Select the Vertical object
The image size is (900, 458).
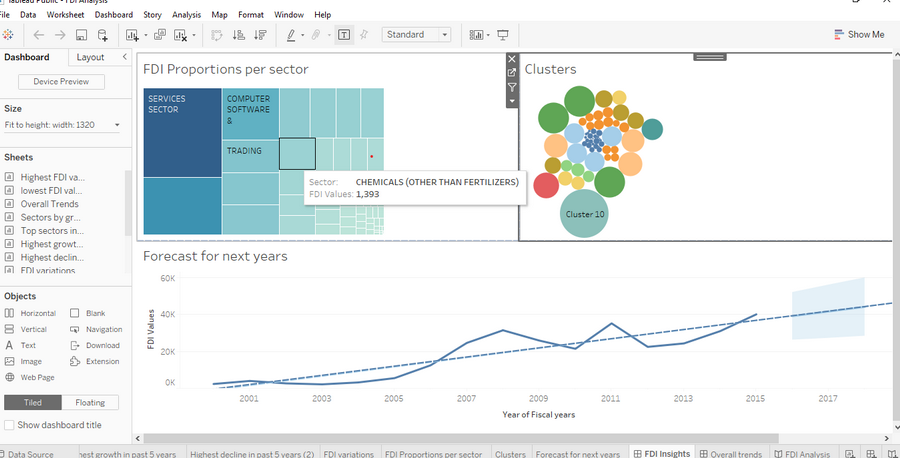click(x=26, y=329)
